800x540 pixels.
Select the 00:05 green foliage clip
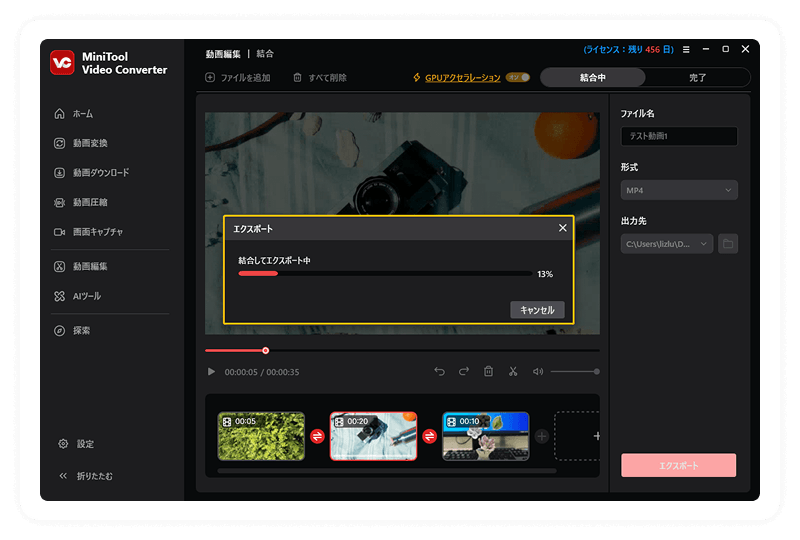click(261, 436)
